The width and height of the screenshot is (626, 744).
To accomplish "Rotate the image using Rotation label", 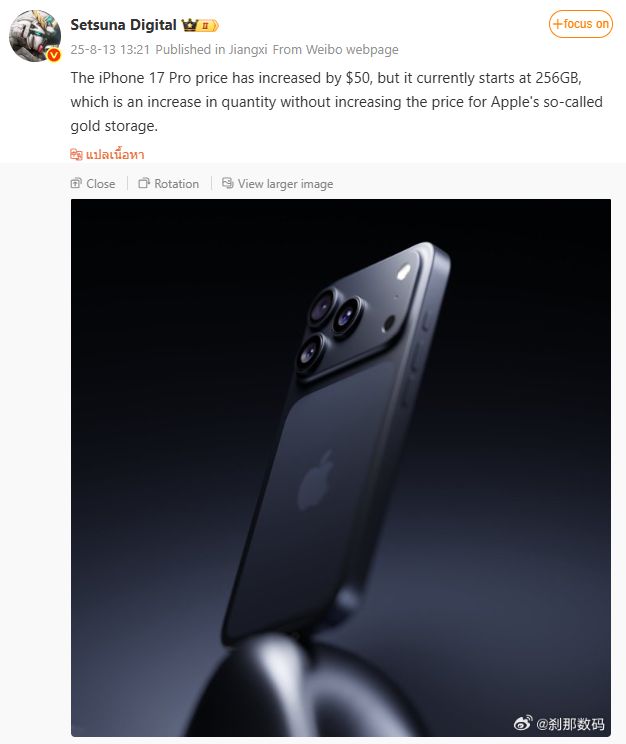I will point(177,184).
